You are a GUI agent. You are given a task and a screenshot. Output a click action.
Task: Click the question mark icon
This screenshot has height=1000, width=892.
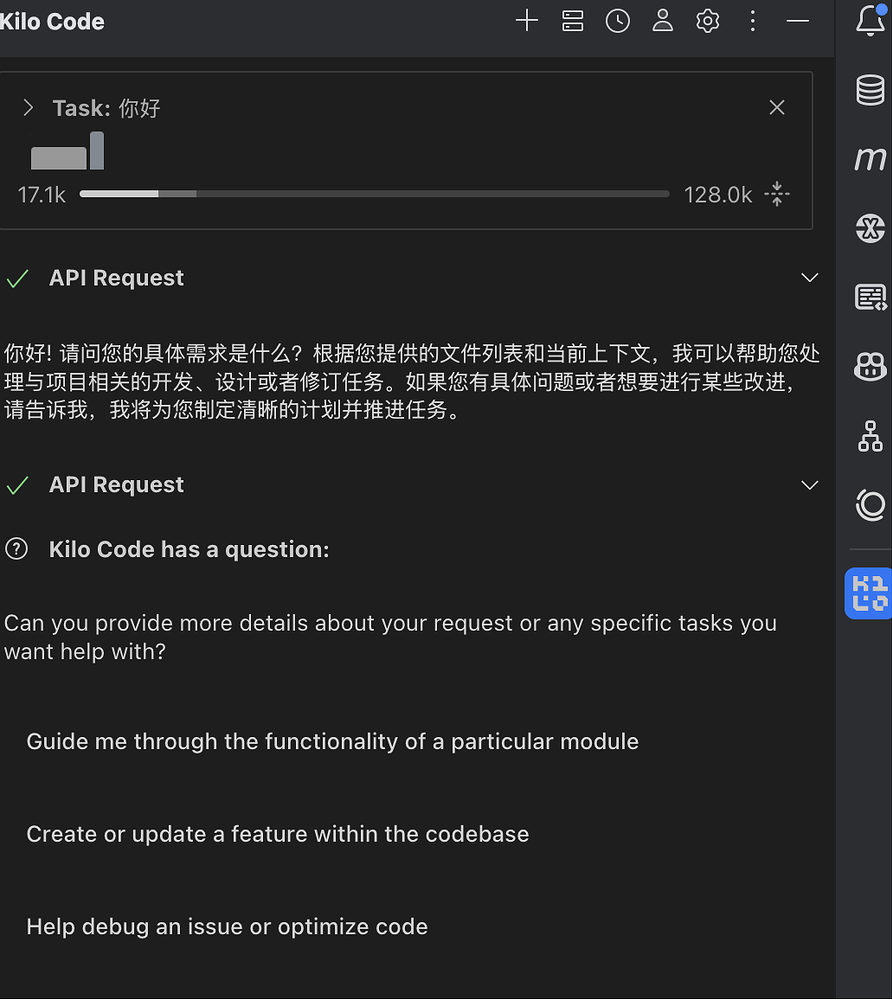17,548
